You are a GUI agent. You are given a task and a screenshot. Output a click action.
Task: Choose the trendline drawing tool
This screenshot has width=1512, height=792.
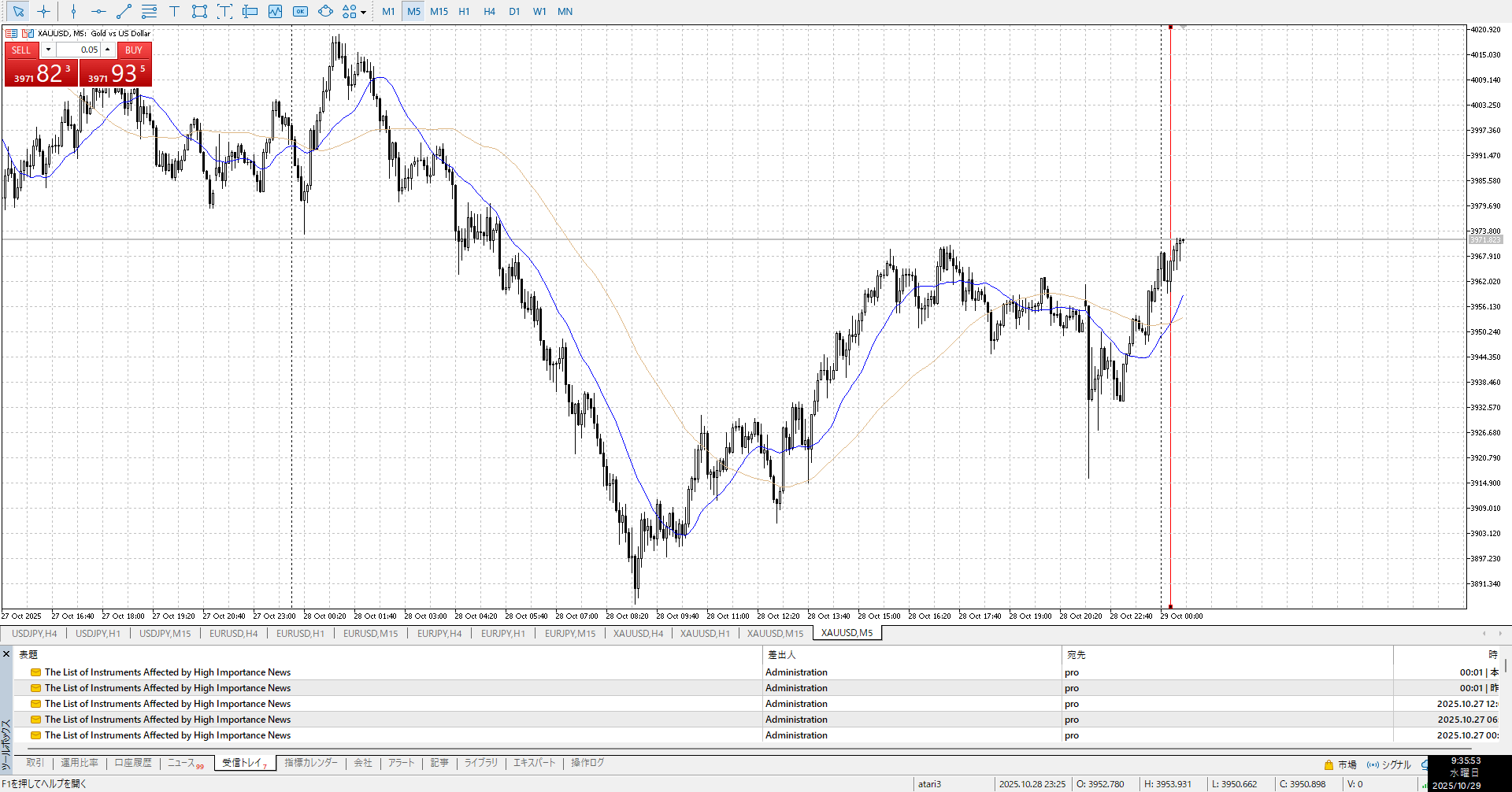(x=124, y=11)
